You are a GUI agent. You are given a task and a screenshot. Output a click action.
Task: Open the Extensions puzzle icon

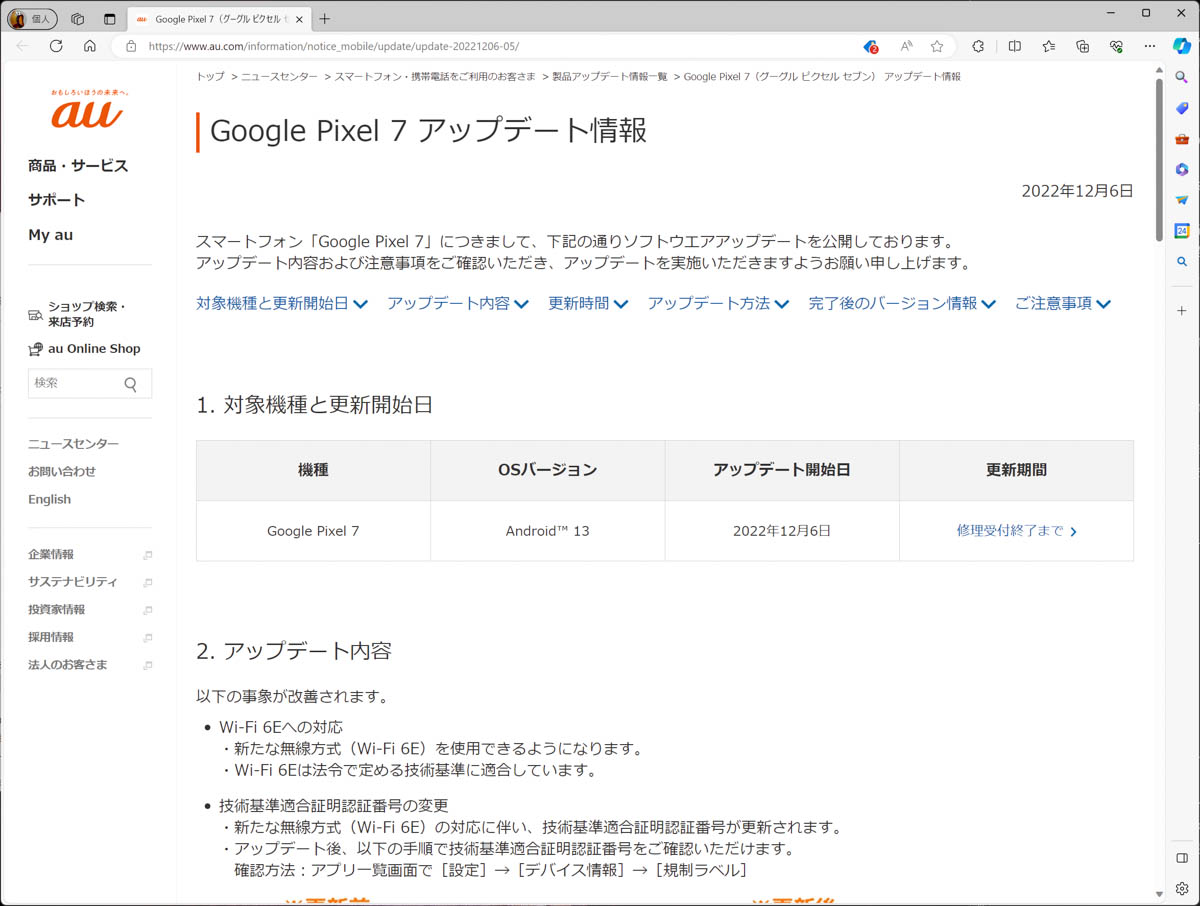pos(978,46)
